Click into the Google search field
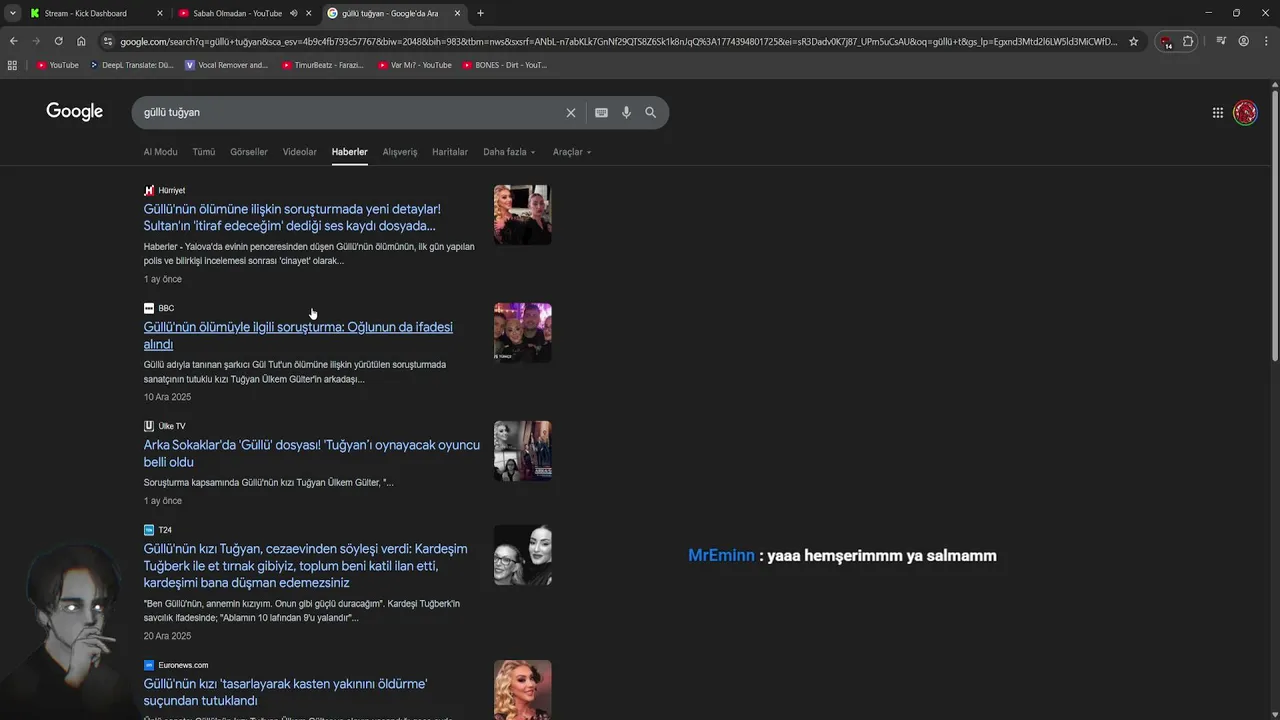This screenshot has width=1280, height=720. click(x=350, y=113)
